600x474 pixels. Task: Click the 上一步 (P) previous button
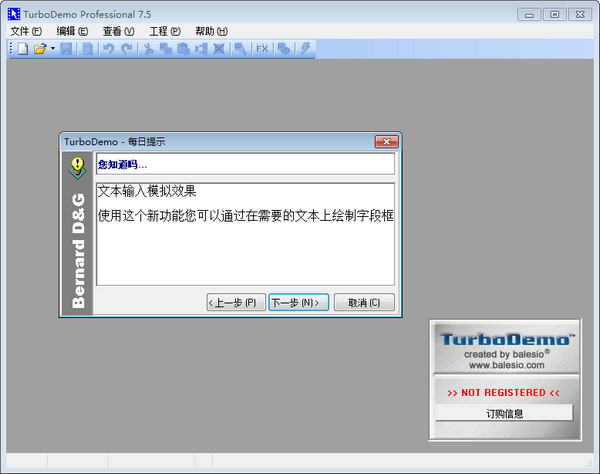(x=236, y=302)
